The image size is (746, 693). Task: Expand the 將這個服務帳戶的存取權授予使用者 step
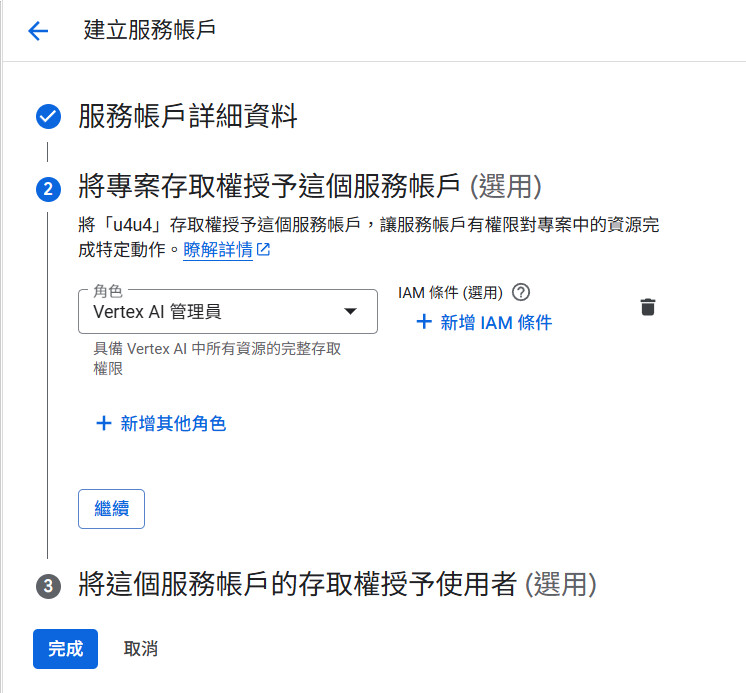(x=297, y=584)
